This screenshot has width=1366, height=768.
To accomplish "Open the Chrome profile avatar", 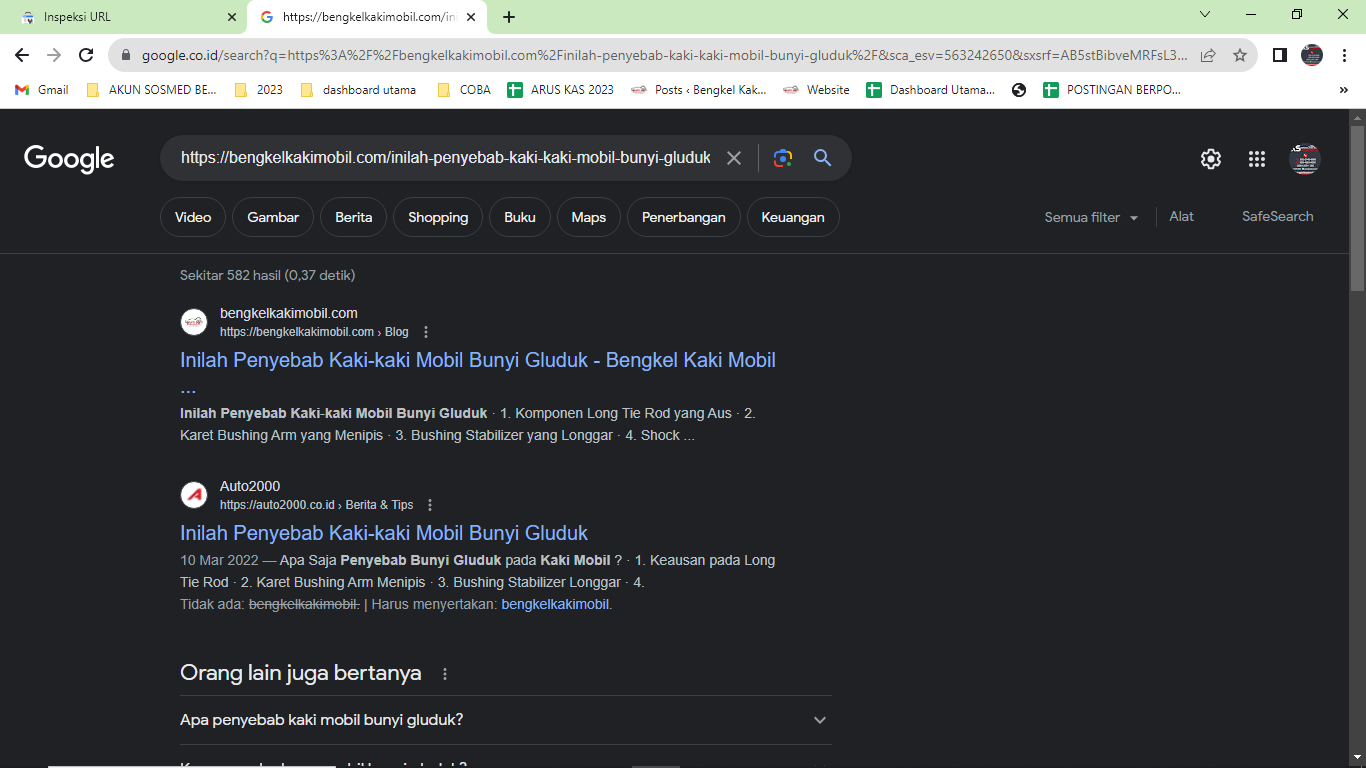I will tap(1312, 56).
